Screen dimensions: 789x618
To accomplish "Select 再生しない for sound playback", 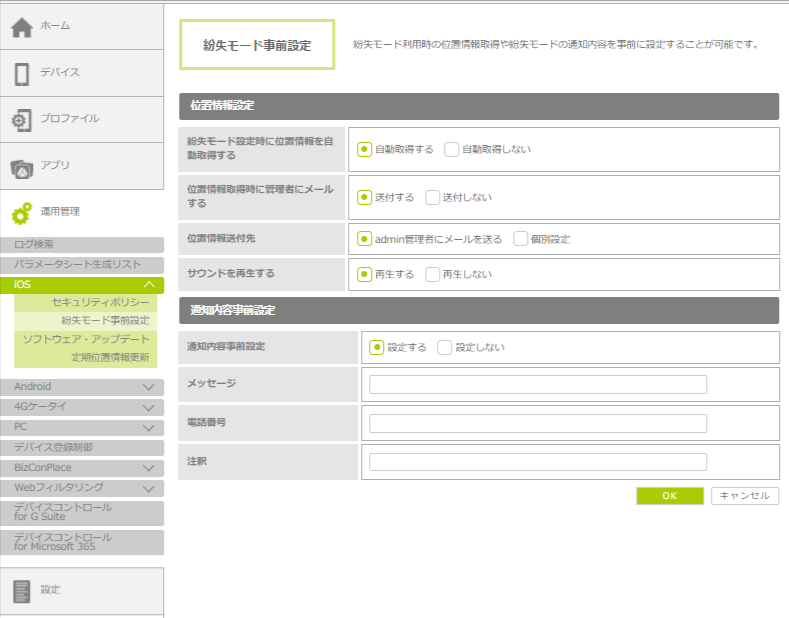I will click(x=433, y=274).
